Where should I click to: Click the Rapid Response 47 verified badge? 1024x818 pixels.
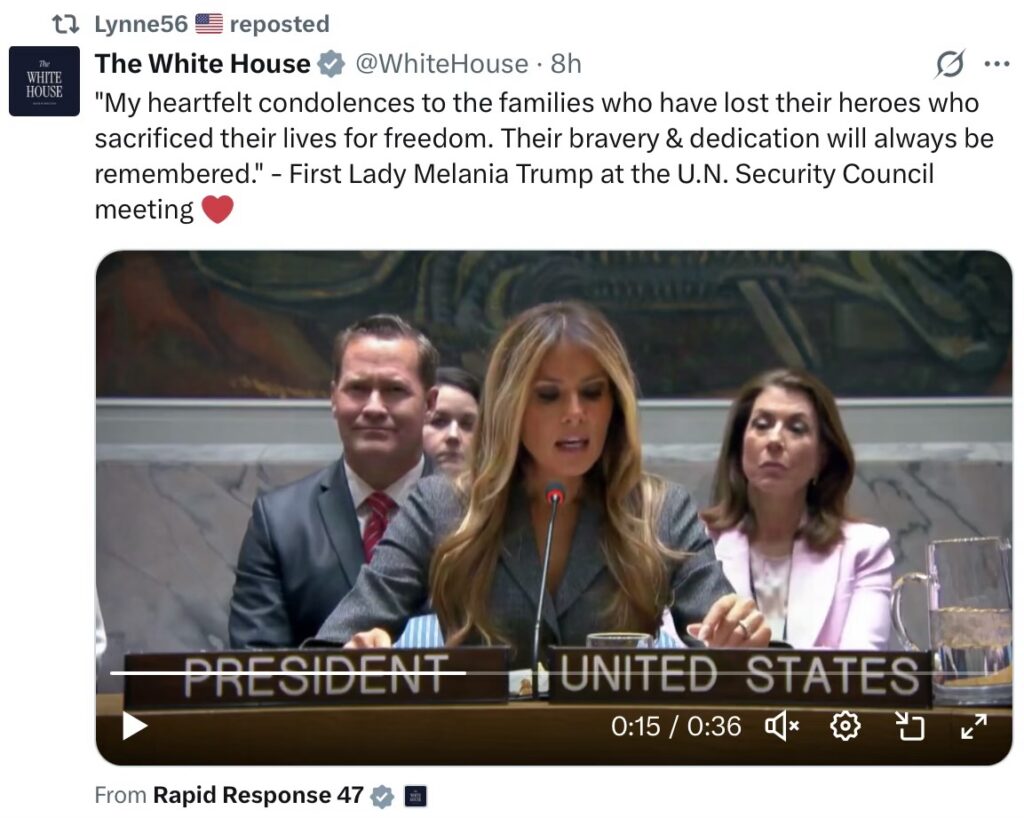pyautogui.click(x=382, y=796)
